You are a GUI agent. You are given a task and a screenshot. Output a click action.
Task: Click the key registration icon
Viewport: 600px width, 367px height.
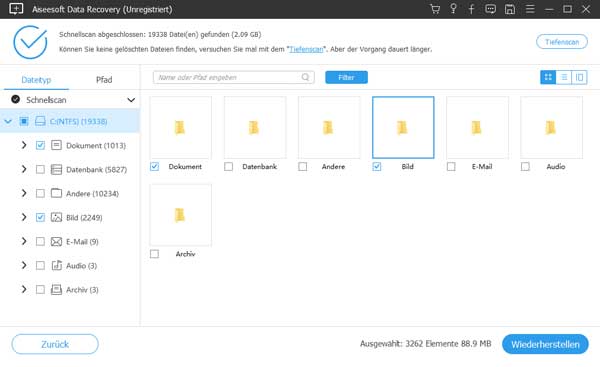pos(453,9)
